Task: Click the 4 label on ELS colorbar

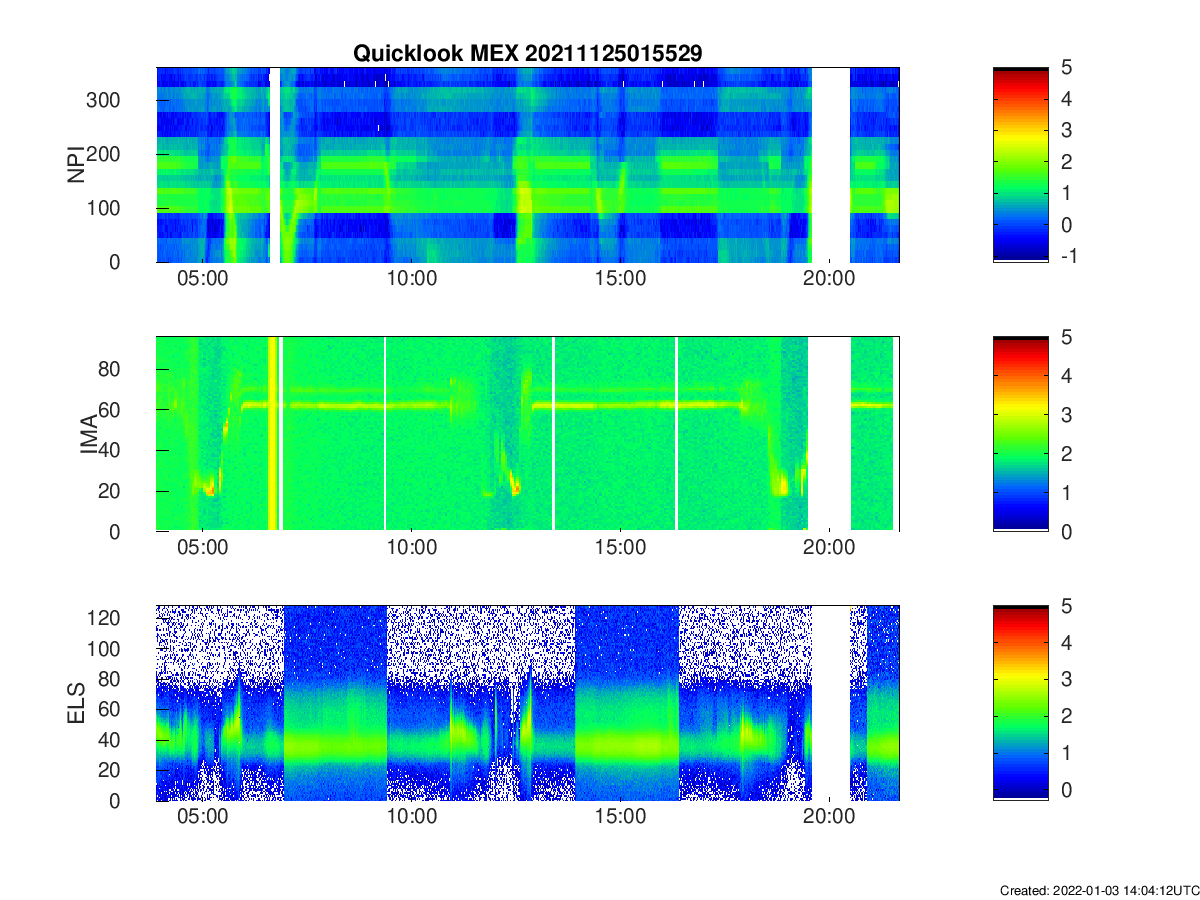Action: pos(1066,643)
